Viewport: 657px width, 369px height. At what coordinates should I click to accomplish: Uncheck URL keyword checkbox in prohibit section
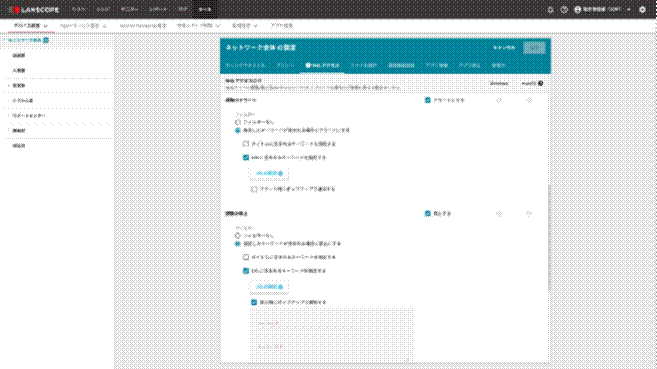coord(246,271)
